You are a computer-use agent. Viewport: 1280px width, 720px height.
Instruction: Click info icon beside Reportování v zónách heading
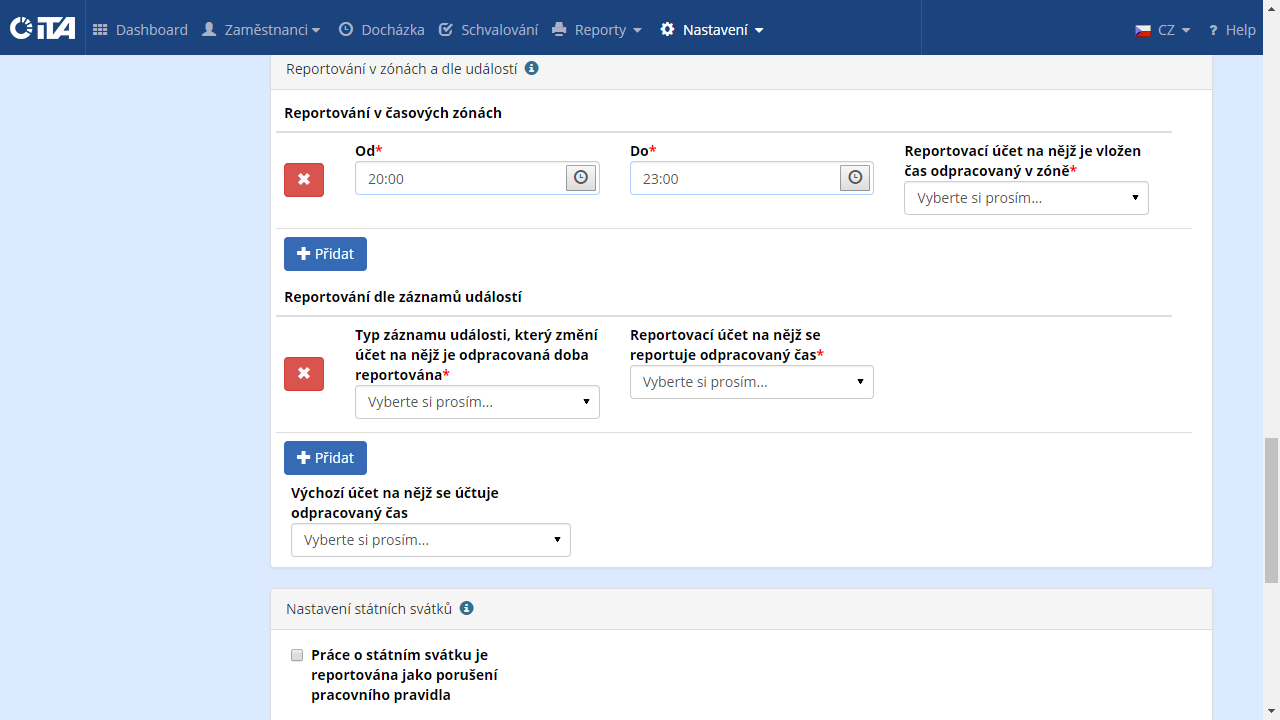(532, 68)
